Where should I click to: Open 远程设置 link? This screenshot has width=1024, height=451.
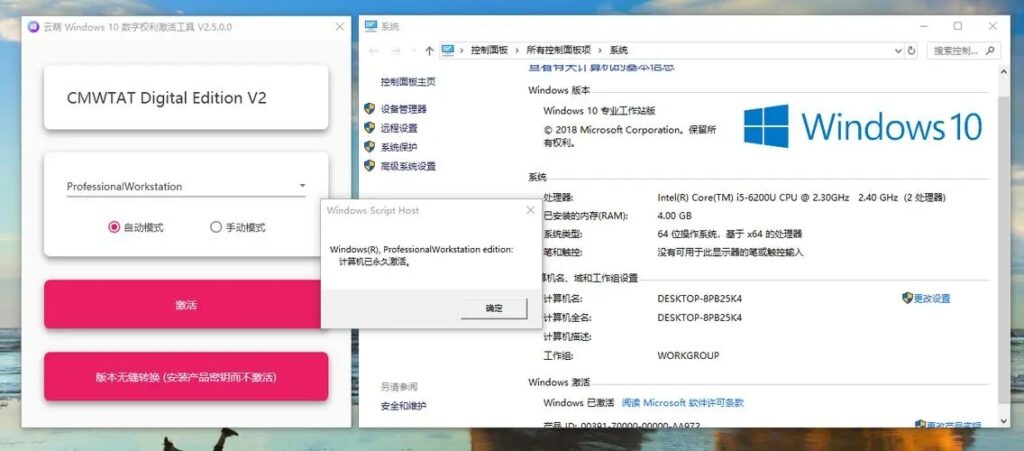pos(399,128)
